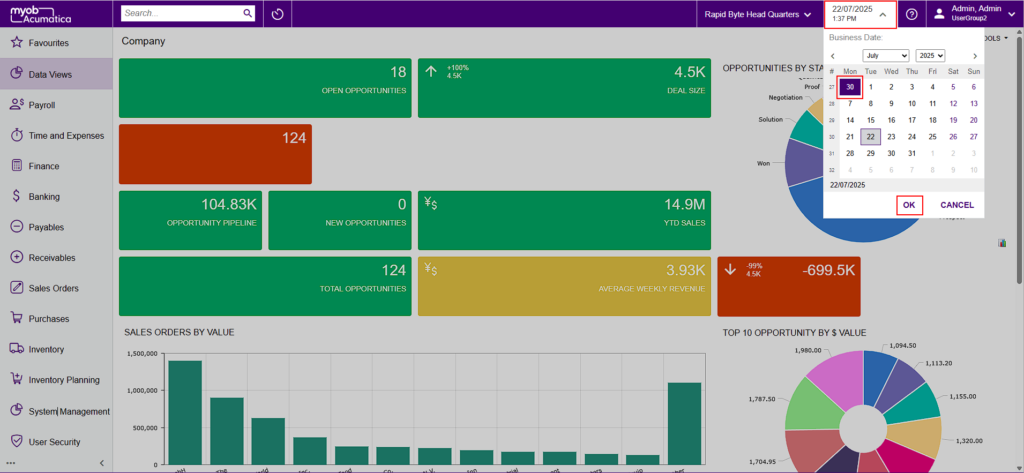Click the Payroll sidebar label
The height and width of the screenshot is (473, 1024).
pyautogui.click(x=42, y=105)
